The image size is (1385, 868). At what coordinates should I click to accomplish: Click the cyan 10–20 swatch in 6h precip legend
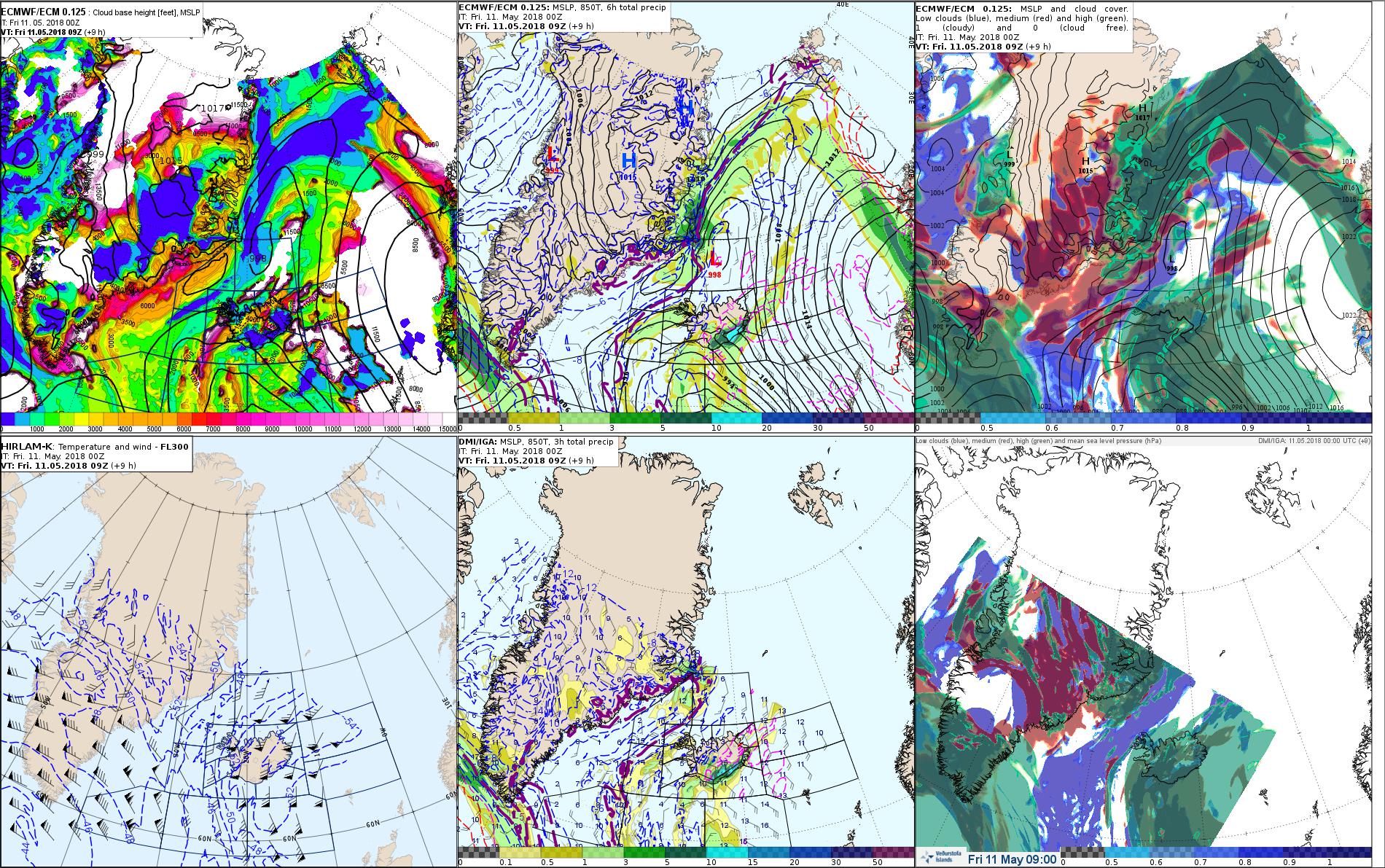pos(736,418)
